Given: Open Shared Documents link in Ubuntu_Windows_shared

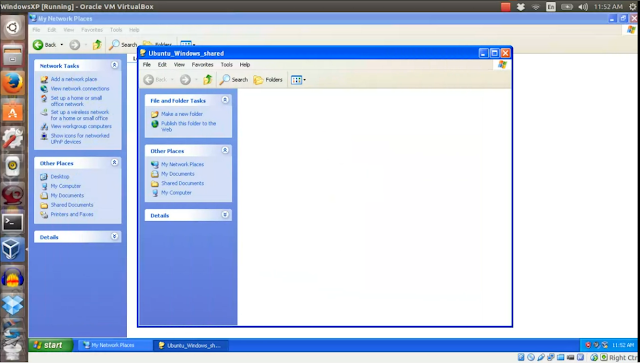Looking at the screenshot, I should pyautogui.click(x=182, y=183).
